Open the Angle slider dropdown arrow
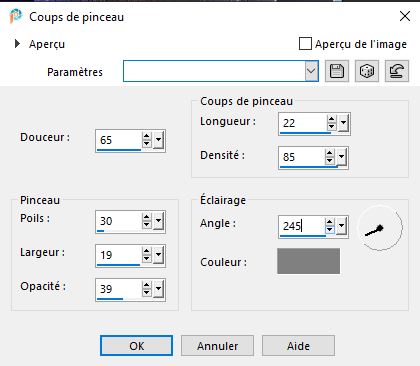Screen dimensions: 420x366 [x=342, y=225]
